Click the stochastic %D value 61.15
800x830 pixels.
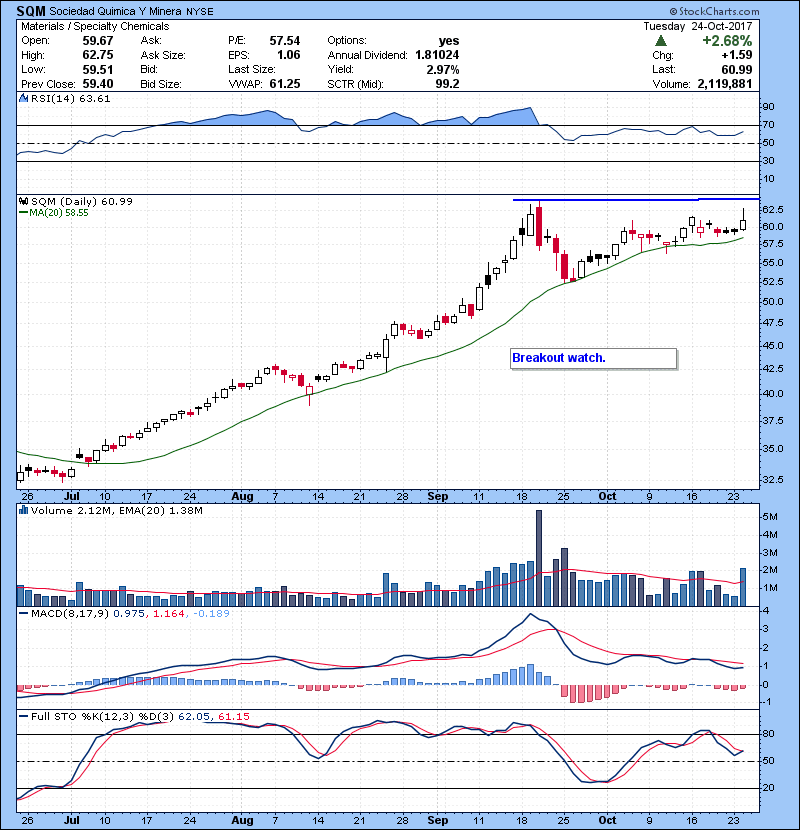click(x=233, y=717)
